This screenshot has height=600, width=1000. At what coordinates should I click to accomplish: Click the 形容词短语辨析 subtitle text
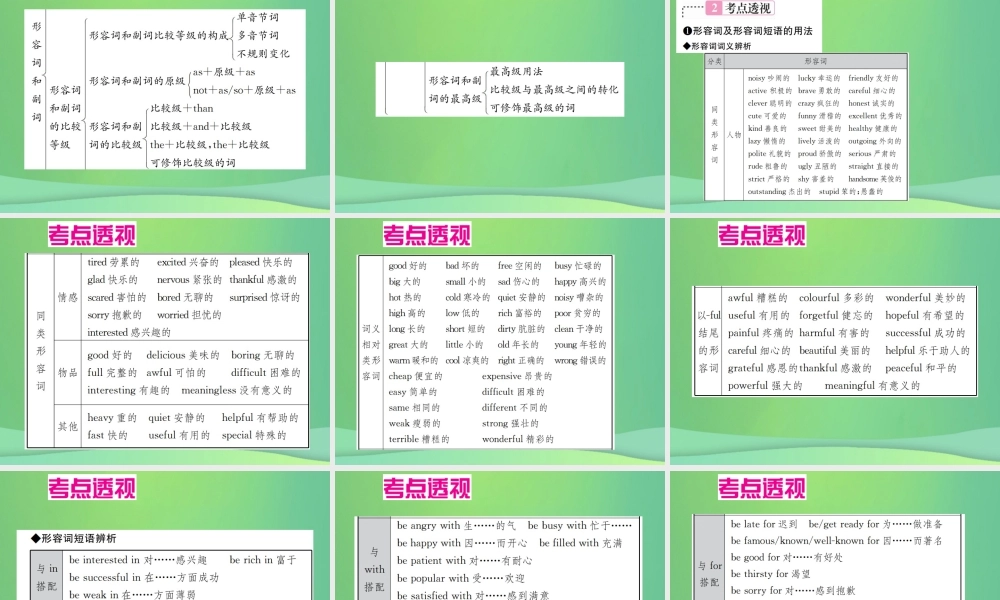[78, 538]
